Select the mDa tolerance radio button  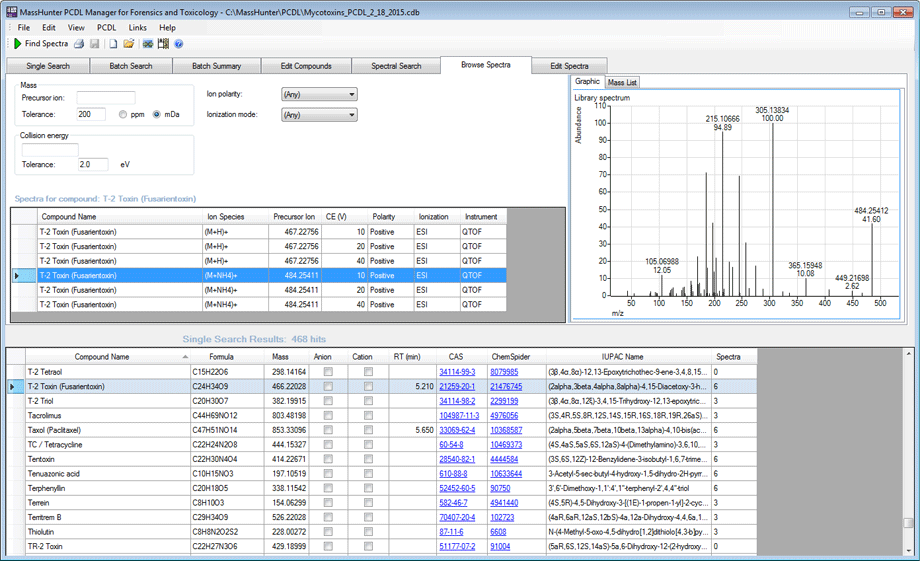(157, 115)
